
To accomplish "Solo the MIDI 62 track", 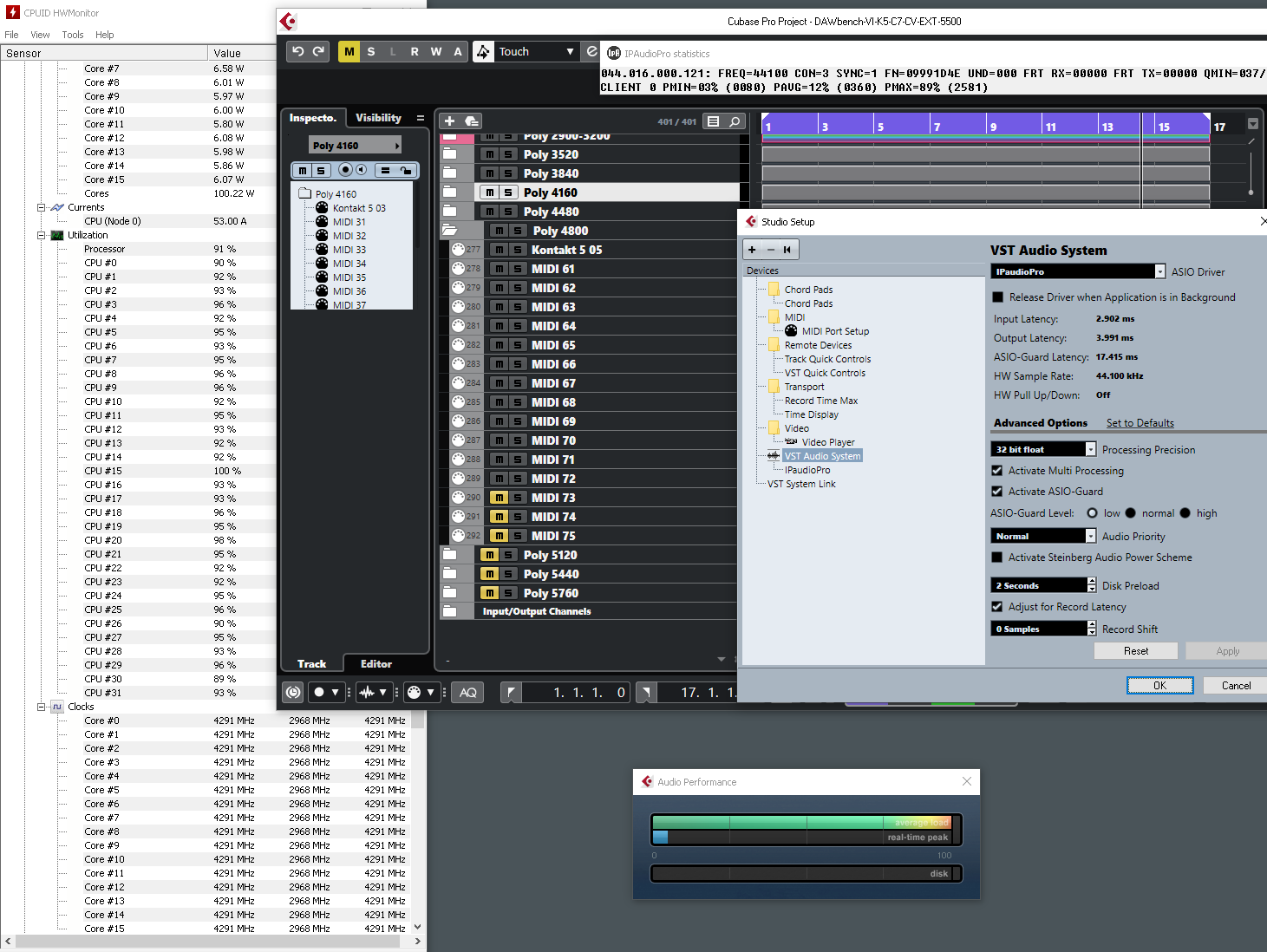I will click(x=517, y=288).
